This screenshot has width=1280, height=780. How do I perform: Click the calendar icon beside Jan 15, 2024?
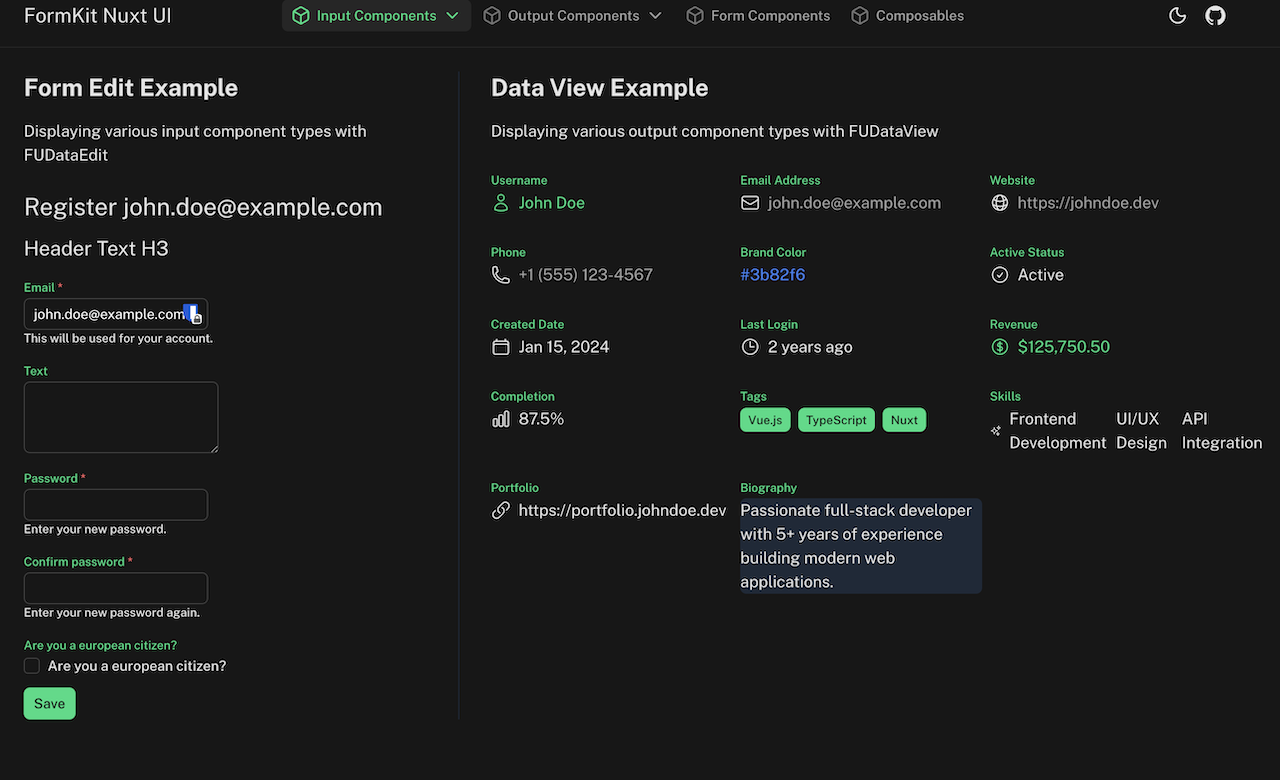(x=501, y=347)
